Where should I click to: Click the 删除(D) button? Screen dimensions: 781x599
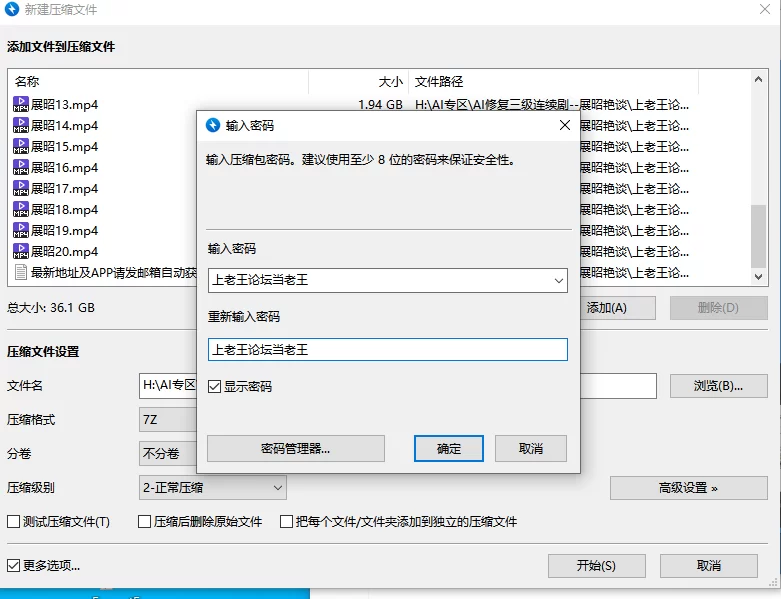pyautogui.click(x=718, y=308)
